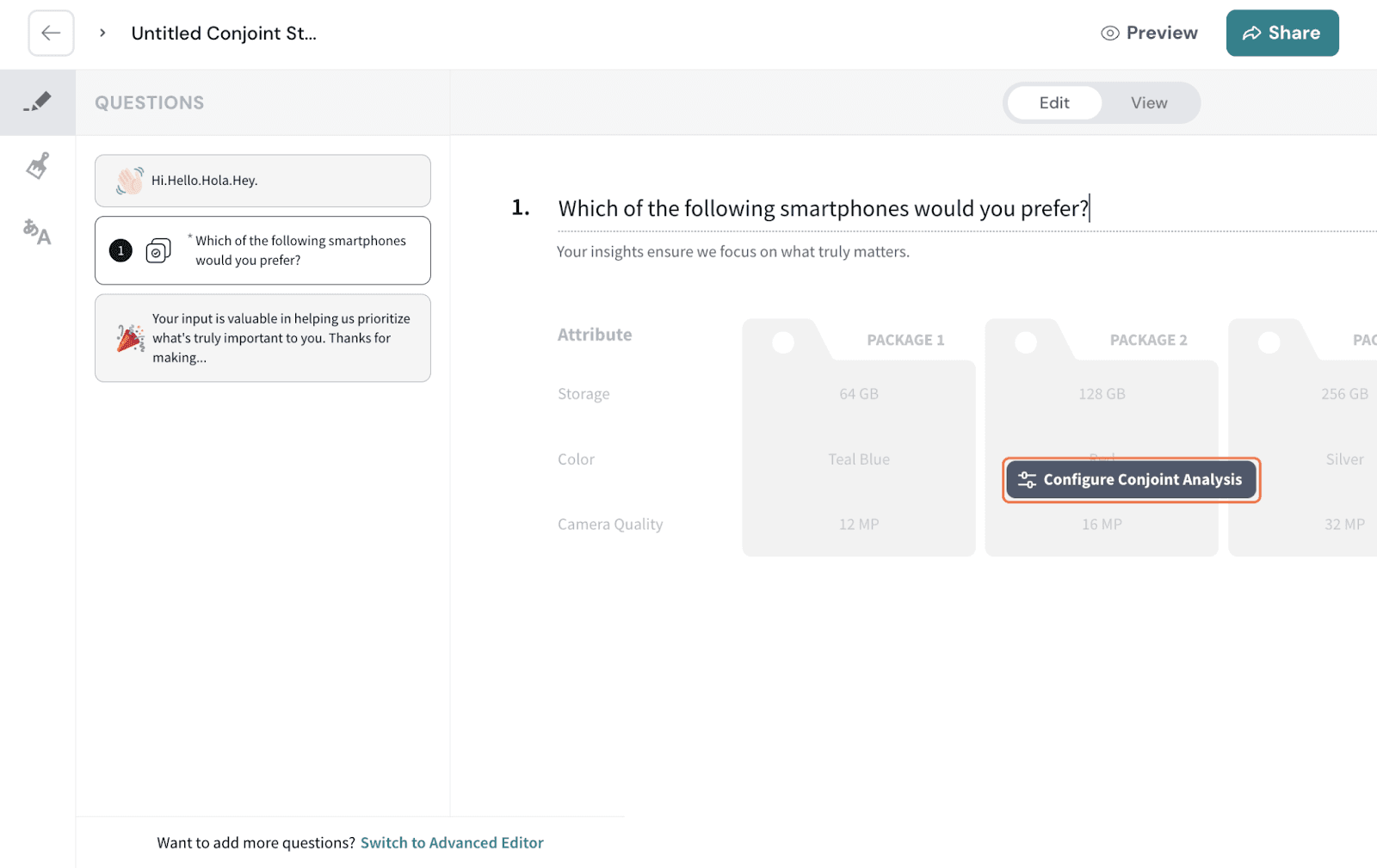This screenshot has height=868, width=1377.
Task: Select the thank-you message card
Action: [x=262, y=338]
